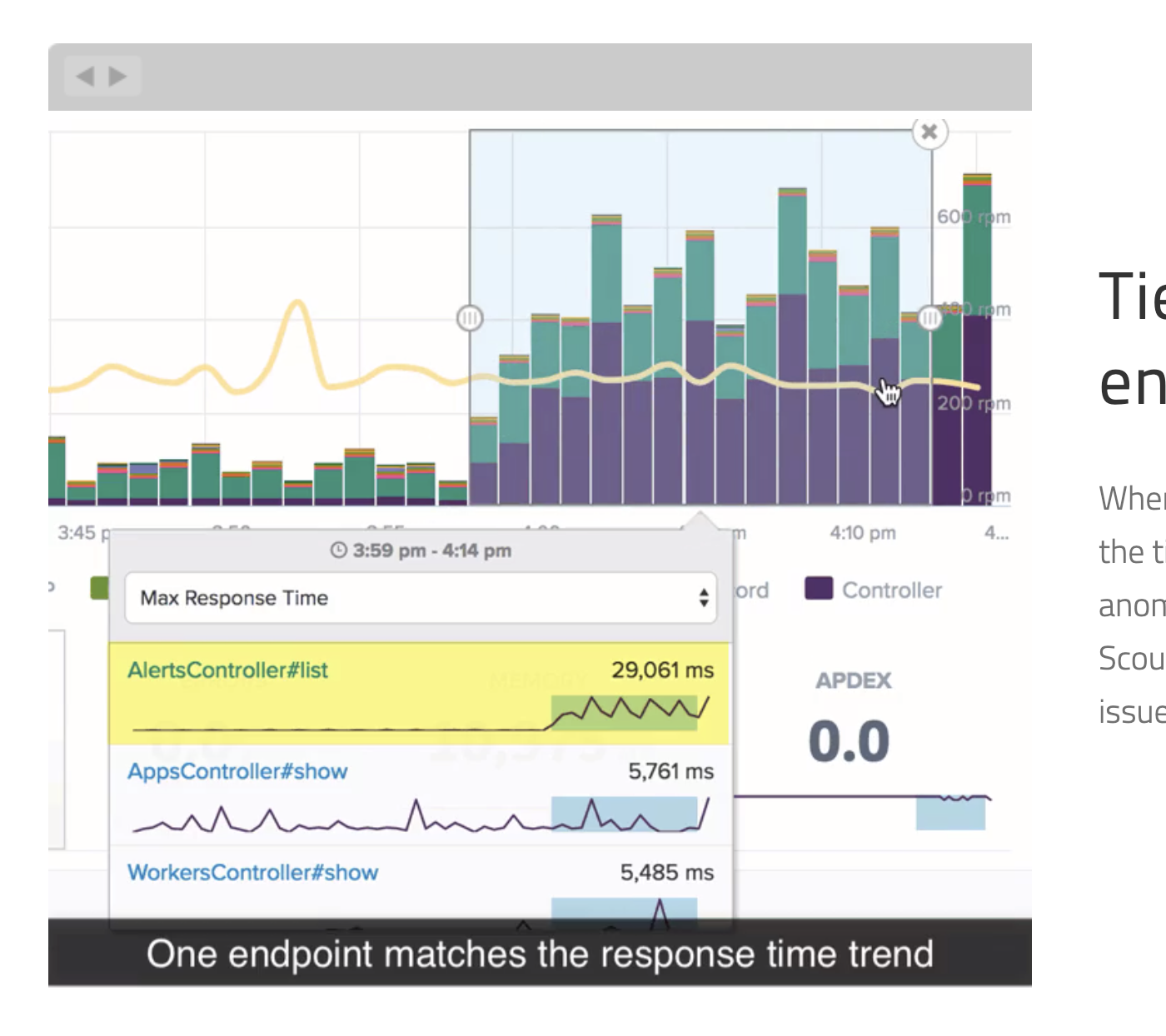Click the forward navigation arrow
Viewport: 1166px width, 1036px height.
(x=117, y=75)
